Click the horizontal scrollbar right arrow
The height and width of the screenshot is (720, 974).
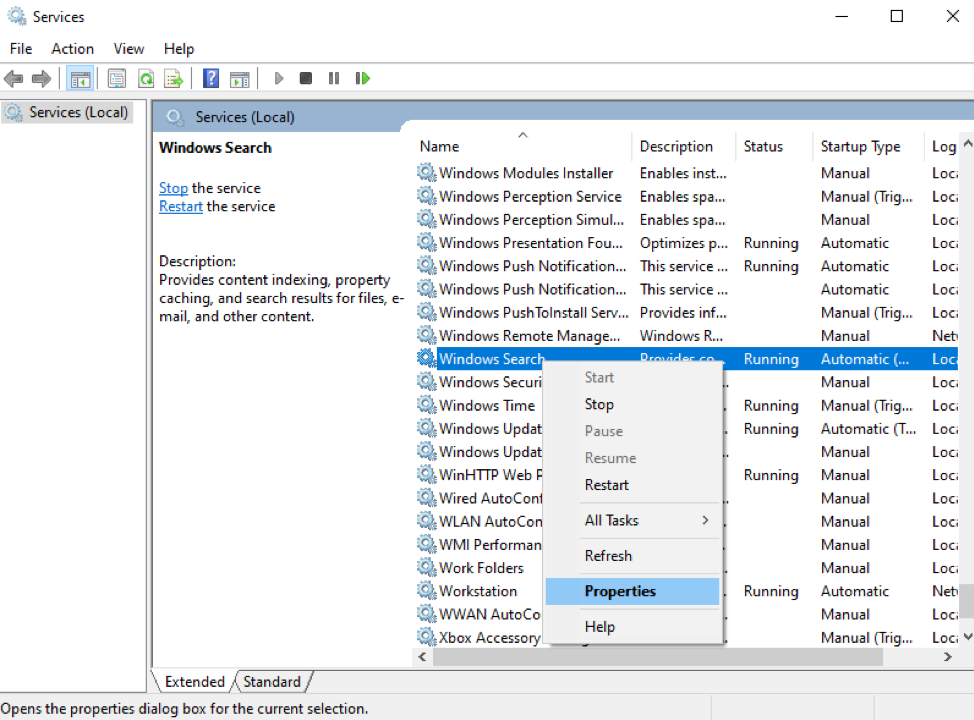pyautogui.click(x=947, y=657)
